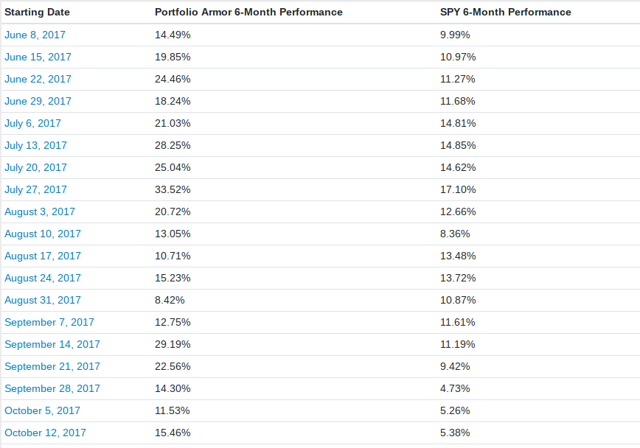Open the October 12, 2017 link
Image resolution: width=640 pixels, height=448 pixels.
(45, 432)
